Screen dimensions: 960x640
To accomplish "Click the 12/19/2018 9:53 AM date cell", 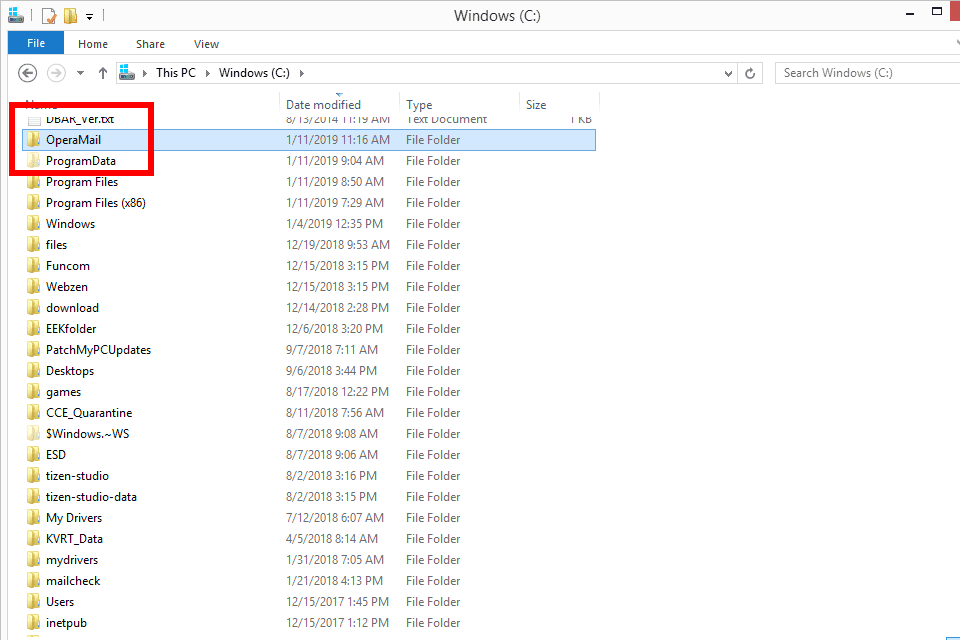I will click(338, 245).
